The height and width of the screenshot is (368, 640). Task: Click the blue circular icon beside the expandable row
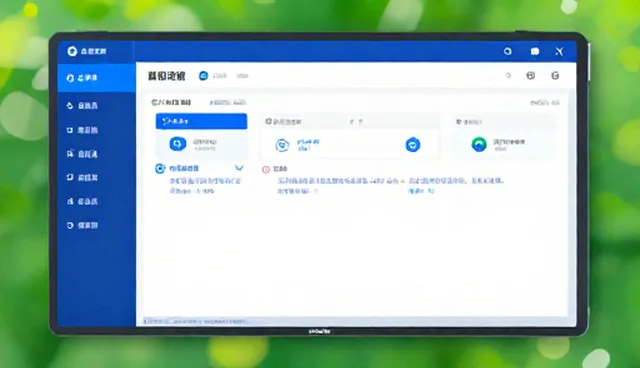click(160, 168)
